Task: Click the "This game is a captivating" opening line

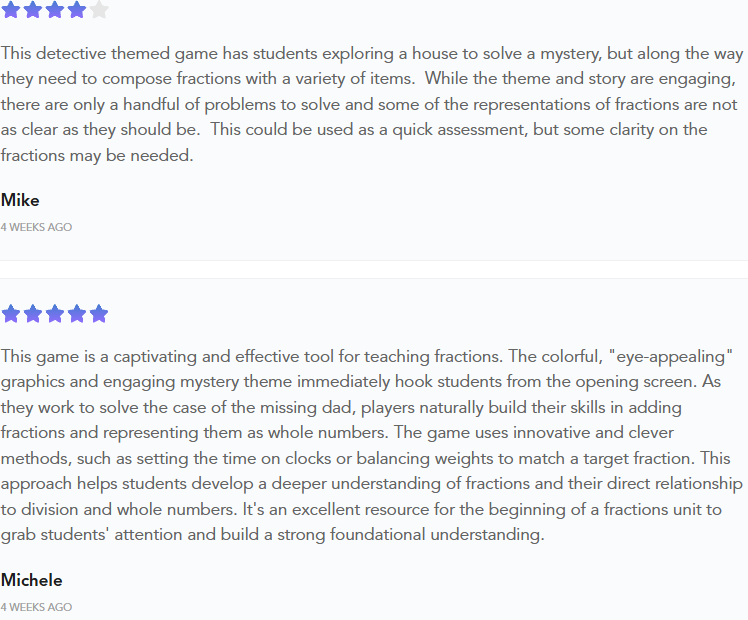Action: 100,357
